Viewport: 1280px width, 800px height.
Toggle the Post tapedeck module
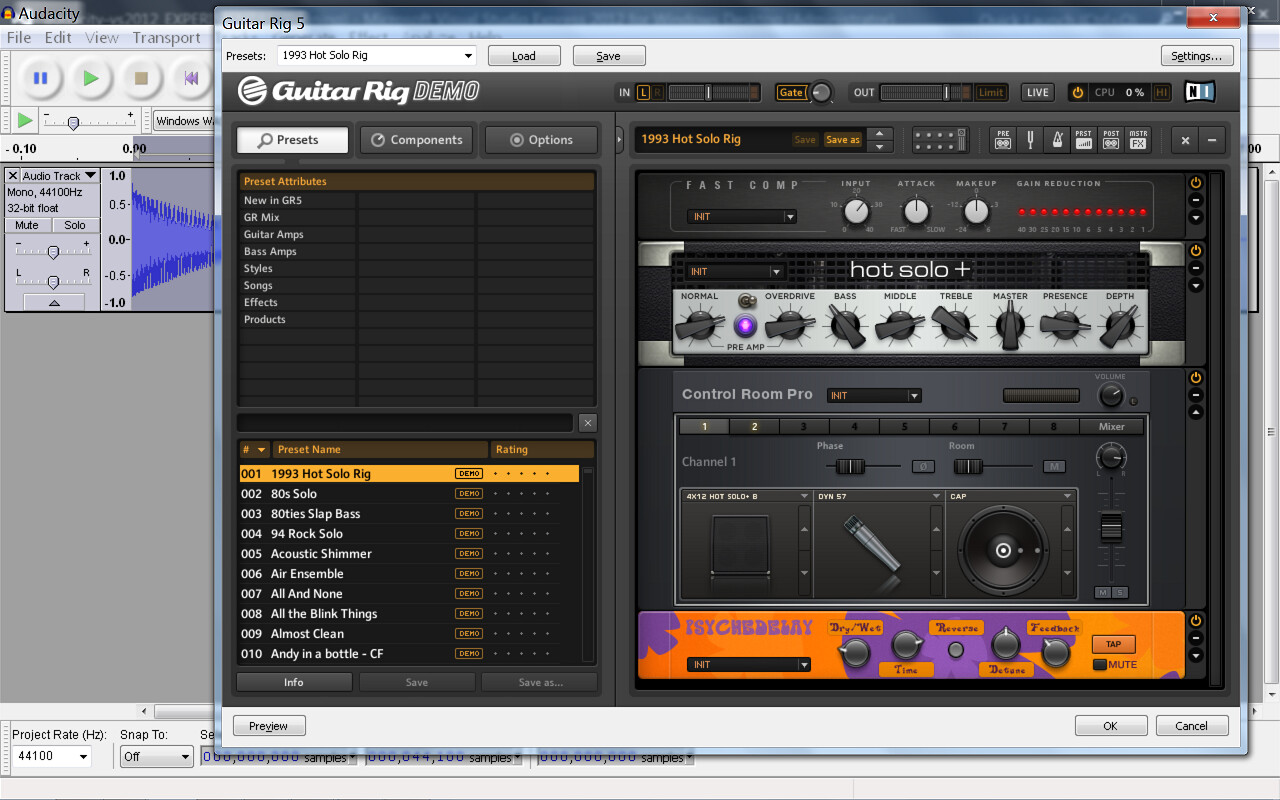1111,140
